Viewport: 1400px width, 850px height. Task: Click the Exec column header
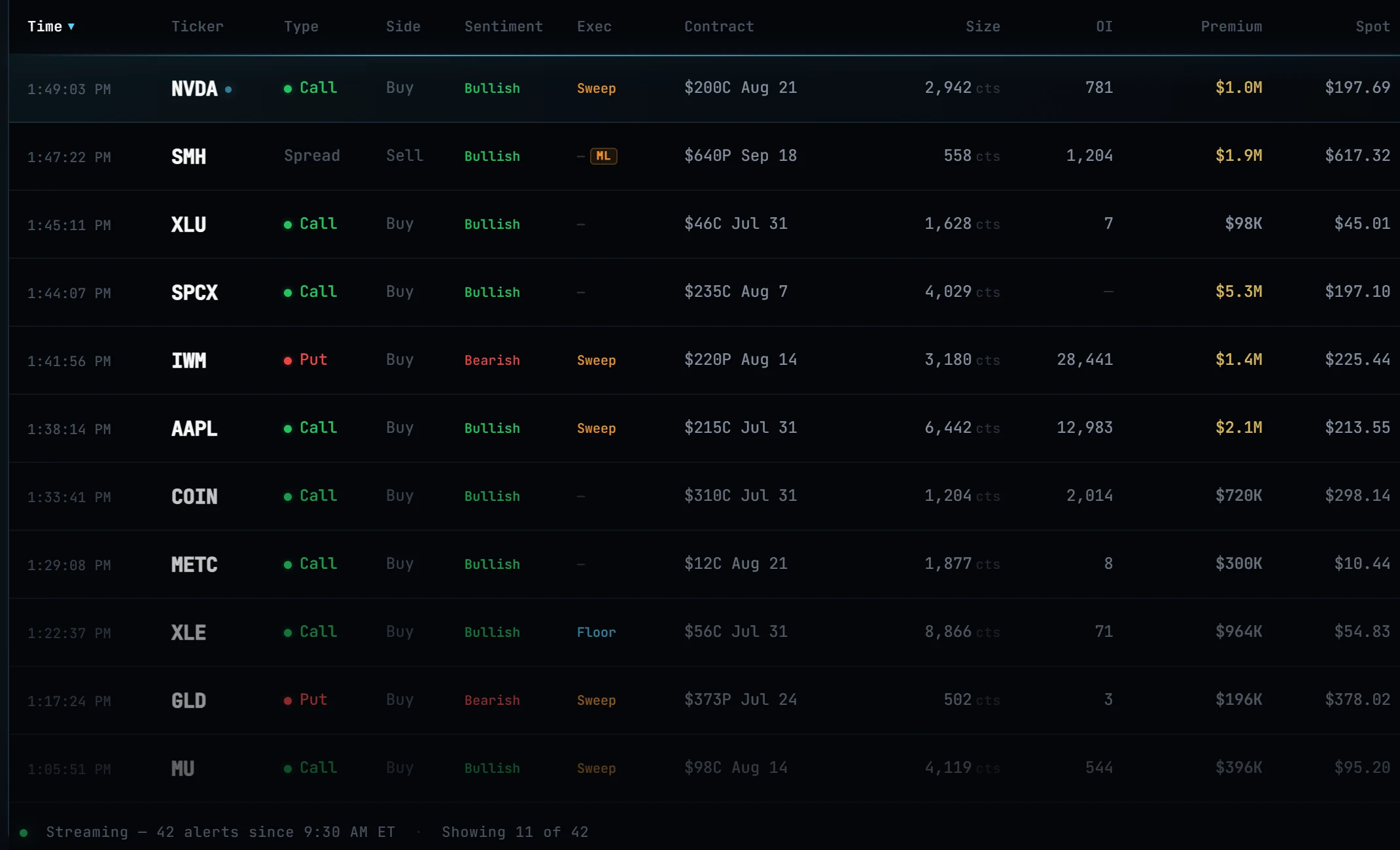click(x=594, y=27)
